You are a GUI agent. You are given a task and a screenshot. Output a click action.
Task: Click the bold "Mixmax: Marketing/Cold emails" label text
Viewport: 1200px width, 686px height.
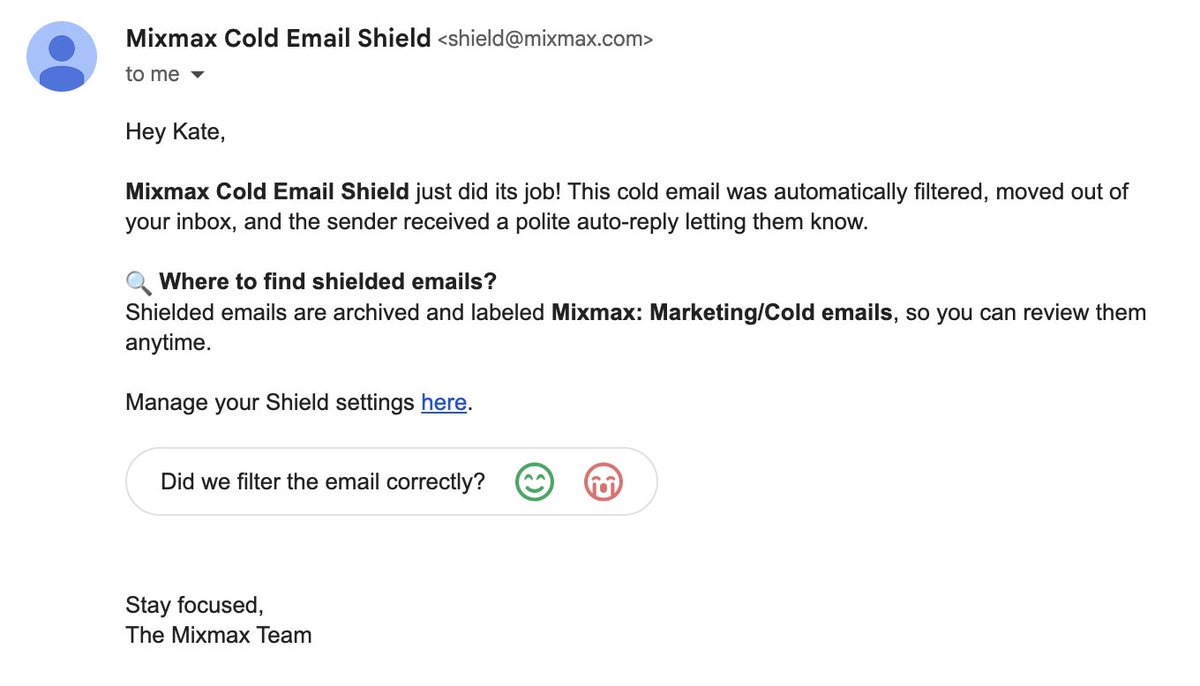click(x=721, y=312)
